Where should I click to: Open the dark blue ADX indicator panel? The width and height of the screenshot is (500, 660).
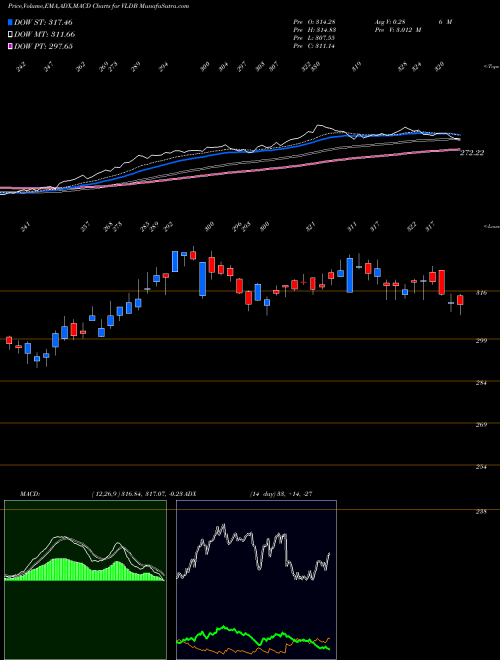click(x=256, y=580)
